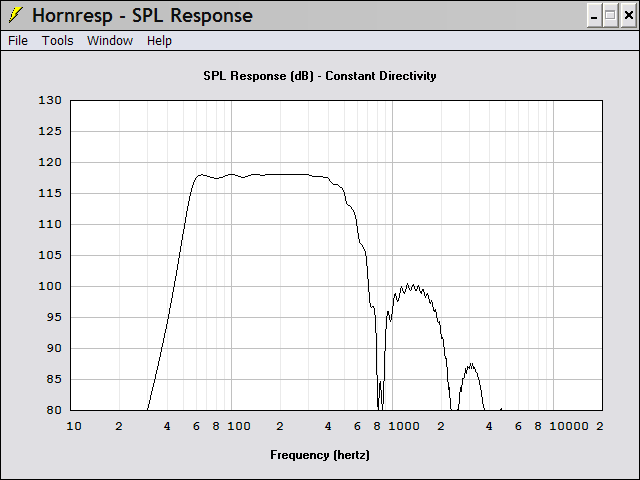Image resolution: width=640 pixels, height=480 pixels.
Task: Click the window title text Hornresp - SPL Response
Action: click(142, 16)
